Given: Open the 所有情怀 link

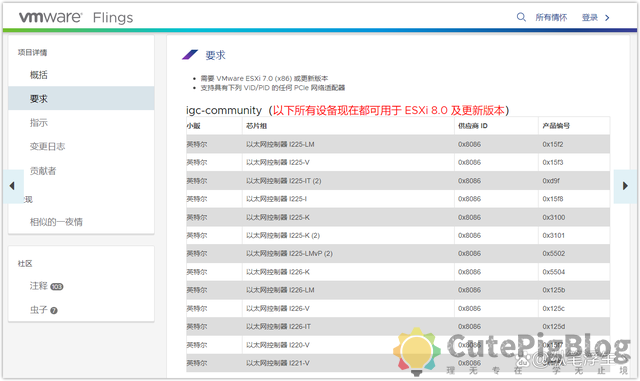Looking at the screenshot, I should pos(551,18).
